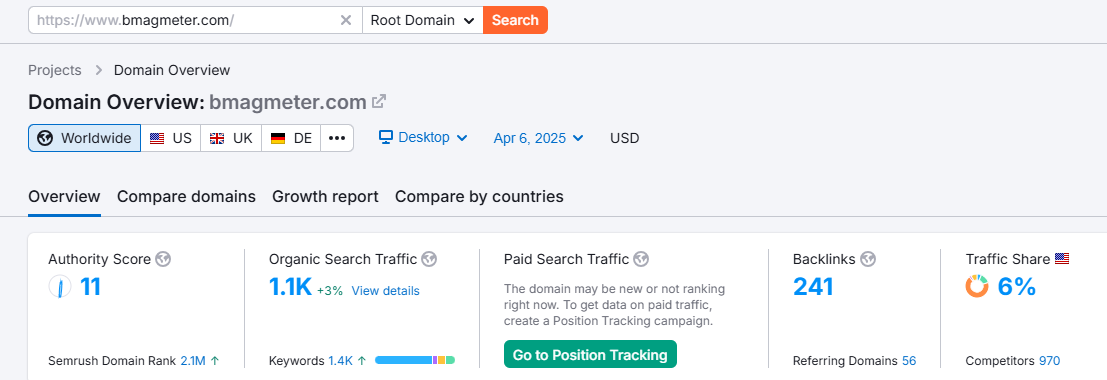Open the Root Domain dropdown

point(423,20)
